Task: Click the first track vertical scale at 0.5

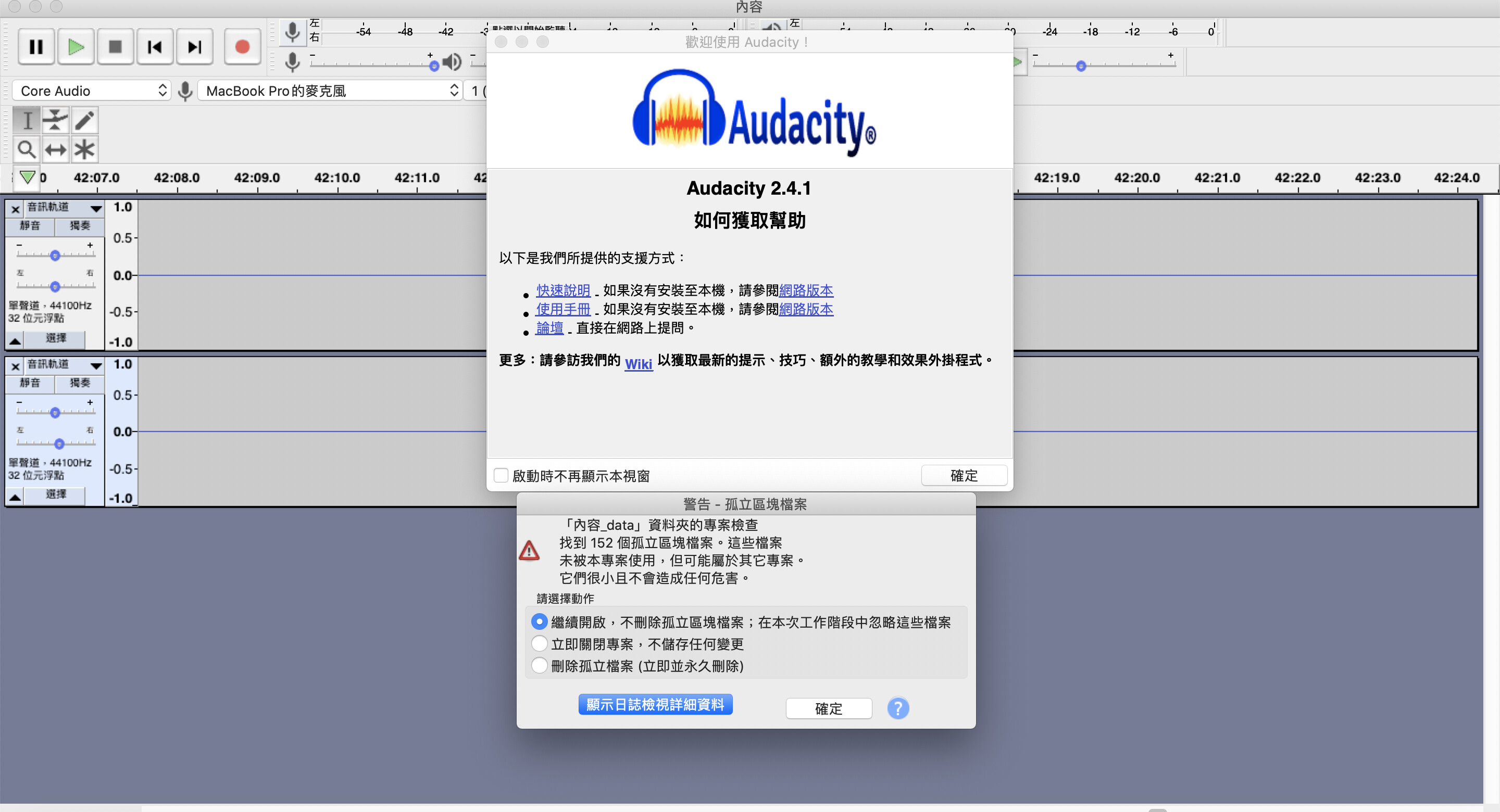Action: coord(122,237)
